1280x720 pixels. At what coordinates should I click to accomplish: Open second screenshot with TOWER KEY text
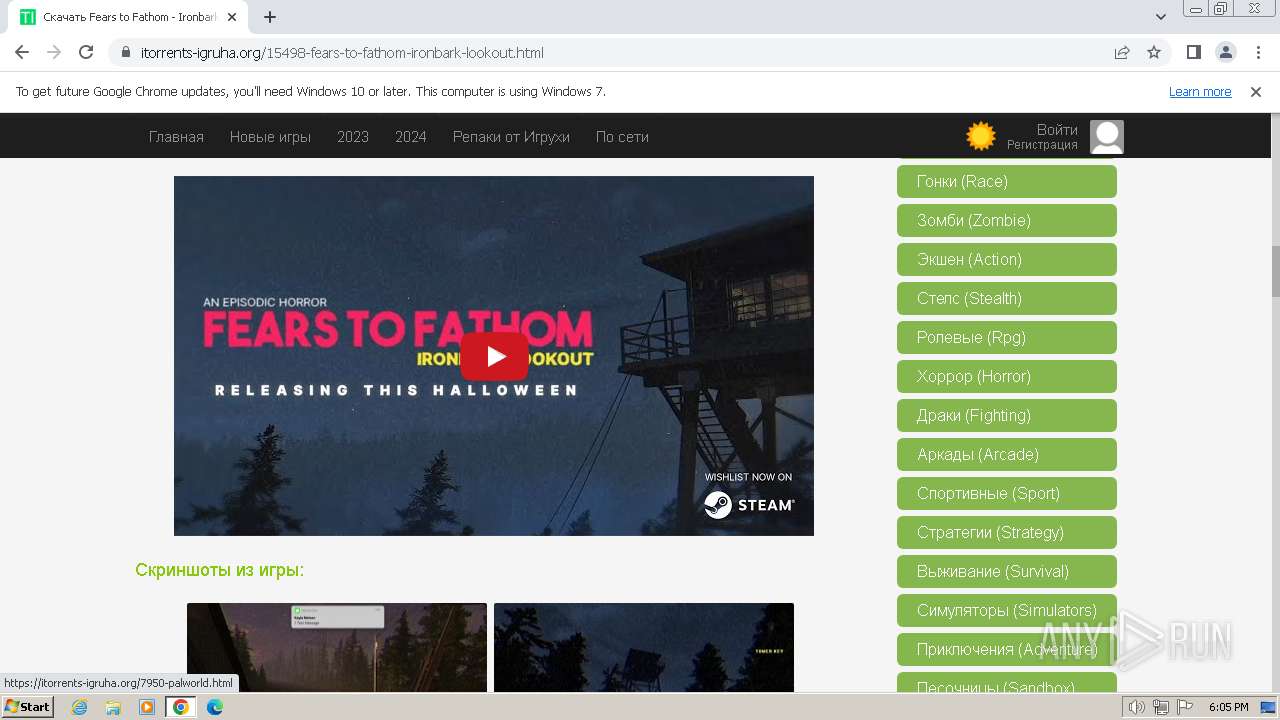coord(644,647)
